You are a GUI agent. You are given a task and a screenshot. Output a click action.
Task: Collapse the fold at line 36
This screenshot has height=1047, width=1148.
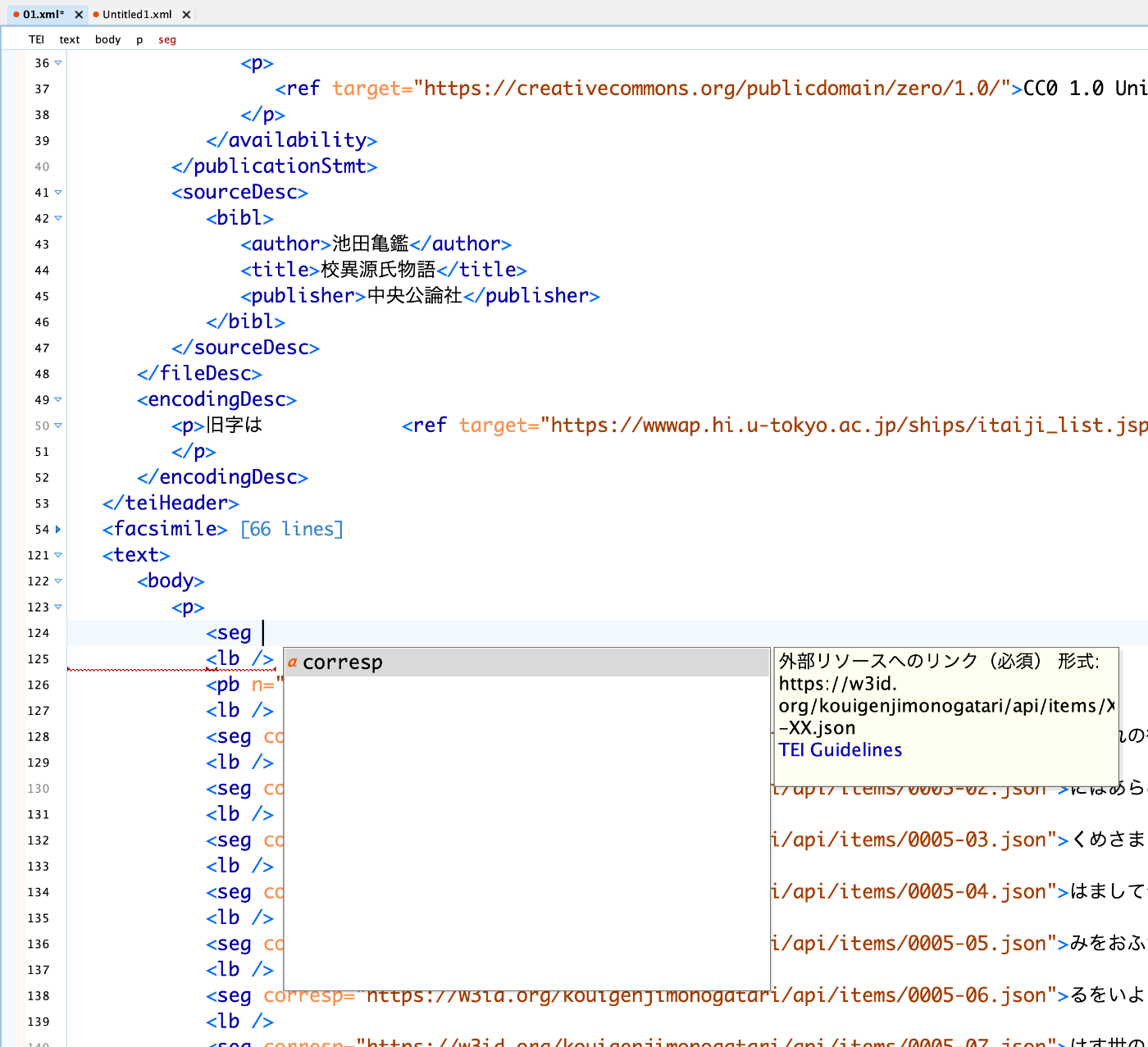pos(58,63)
